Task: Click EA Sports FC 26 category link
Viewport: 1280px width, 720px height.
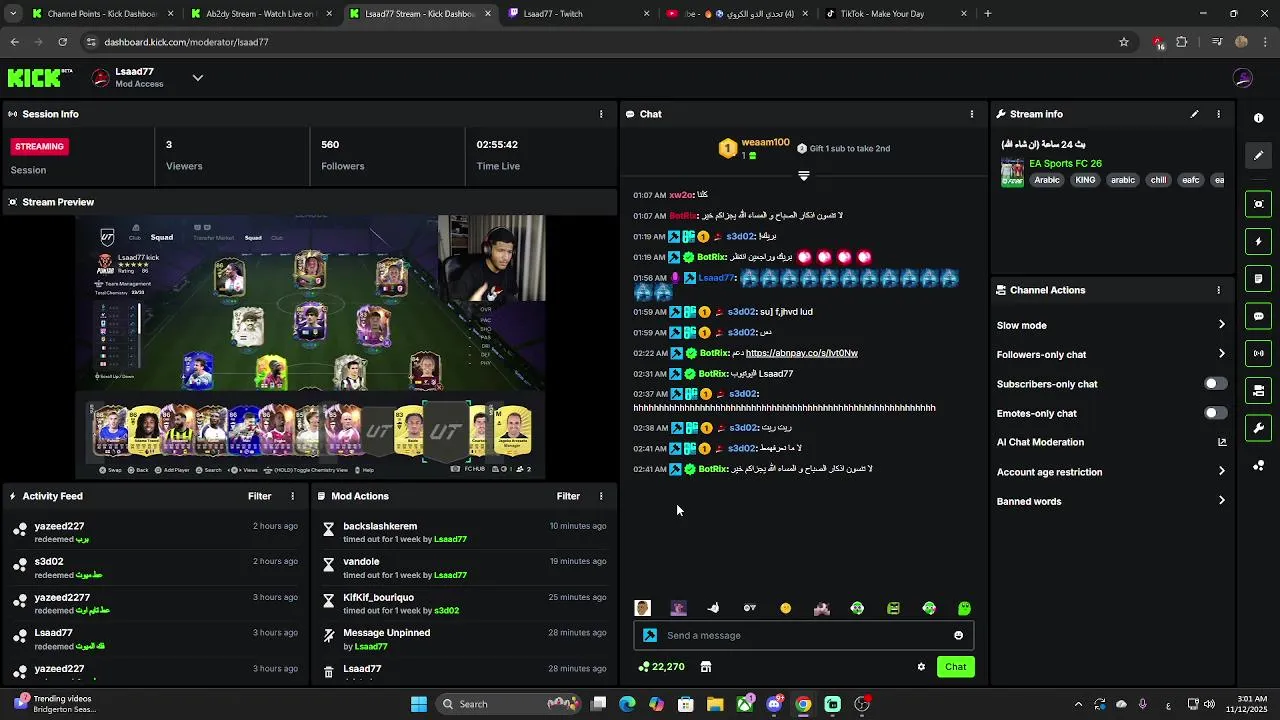Action: pos(1065,163)
